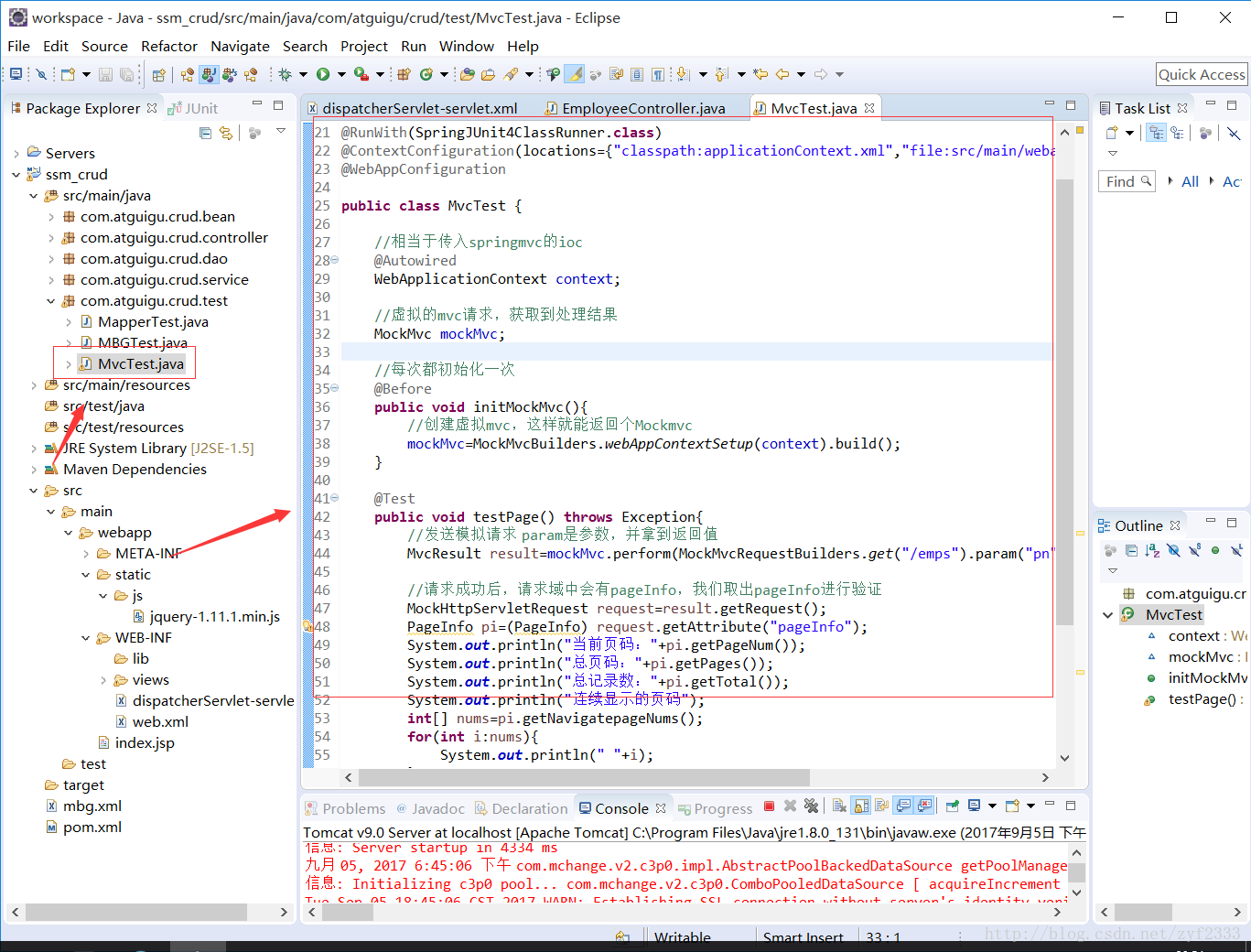This screenshot has width=1251, height=952.
Task: Click the Save disk icon in toolbar
Action: (x=106, y=74)
